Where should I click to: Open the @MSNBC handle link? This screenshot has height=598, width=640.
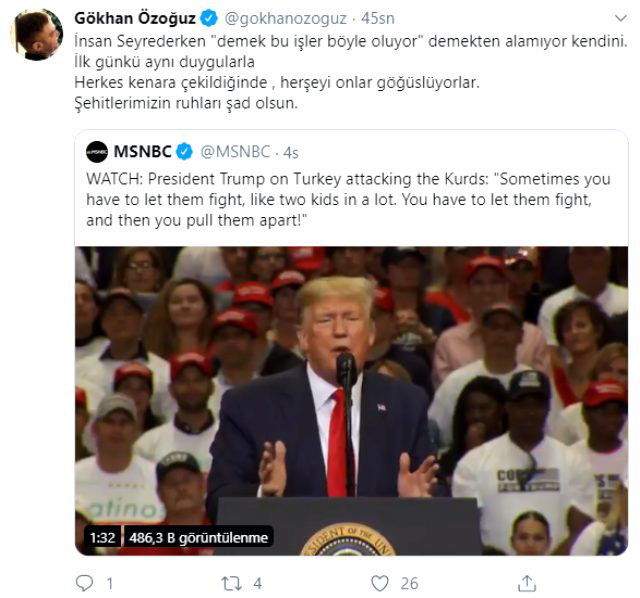tap(235, 152)
